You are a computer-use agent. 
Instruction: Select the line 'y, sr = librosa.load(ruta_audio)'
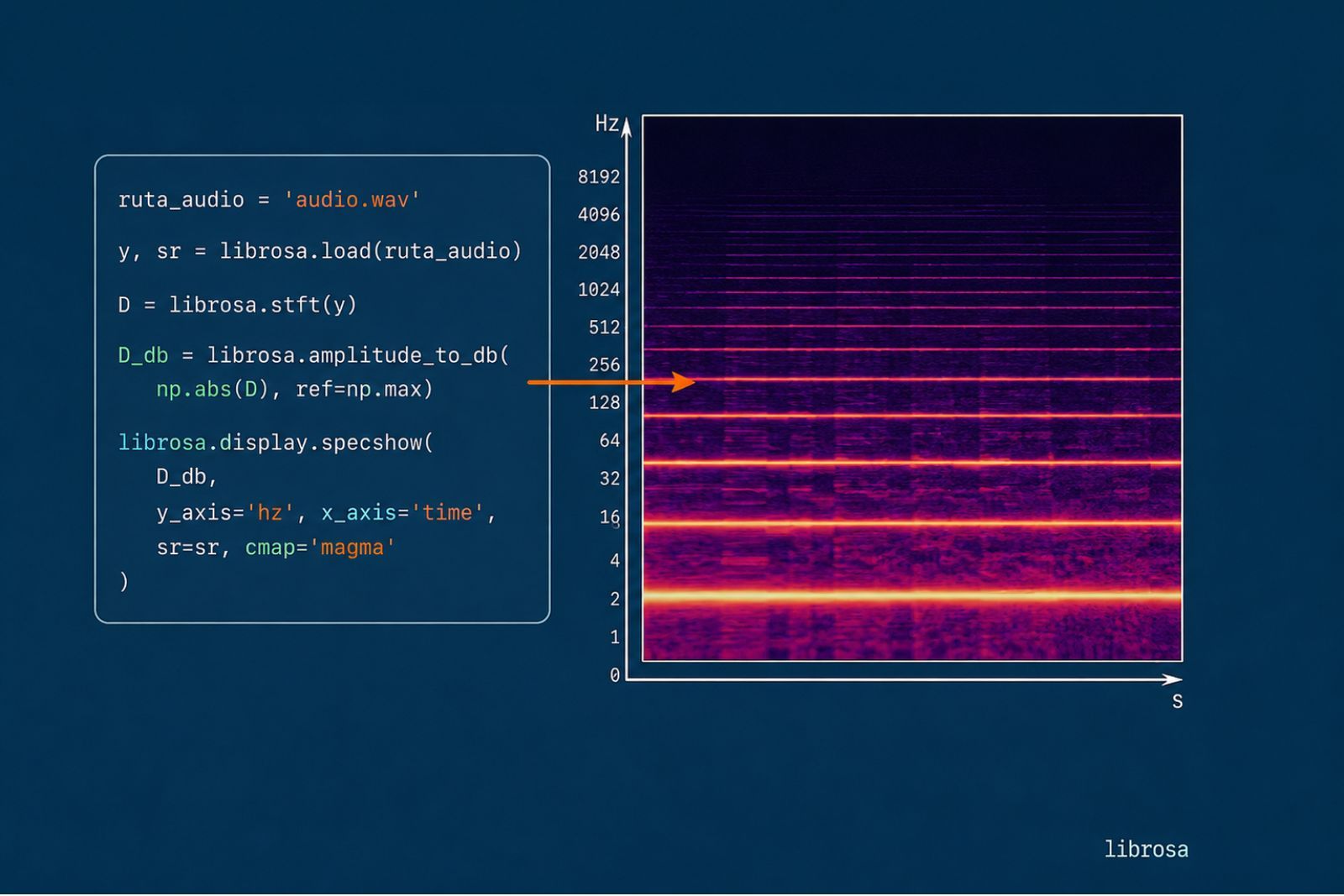(320, 251)
